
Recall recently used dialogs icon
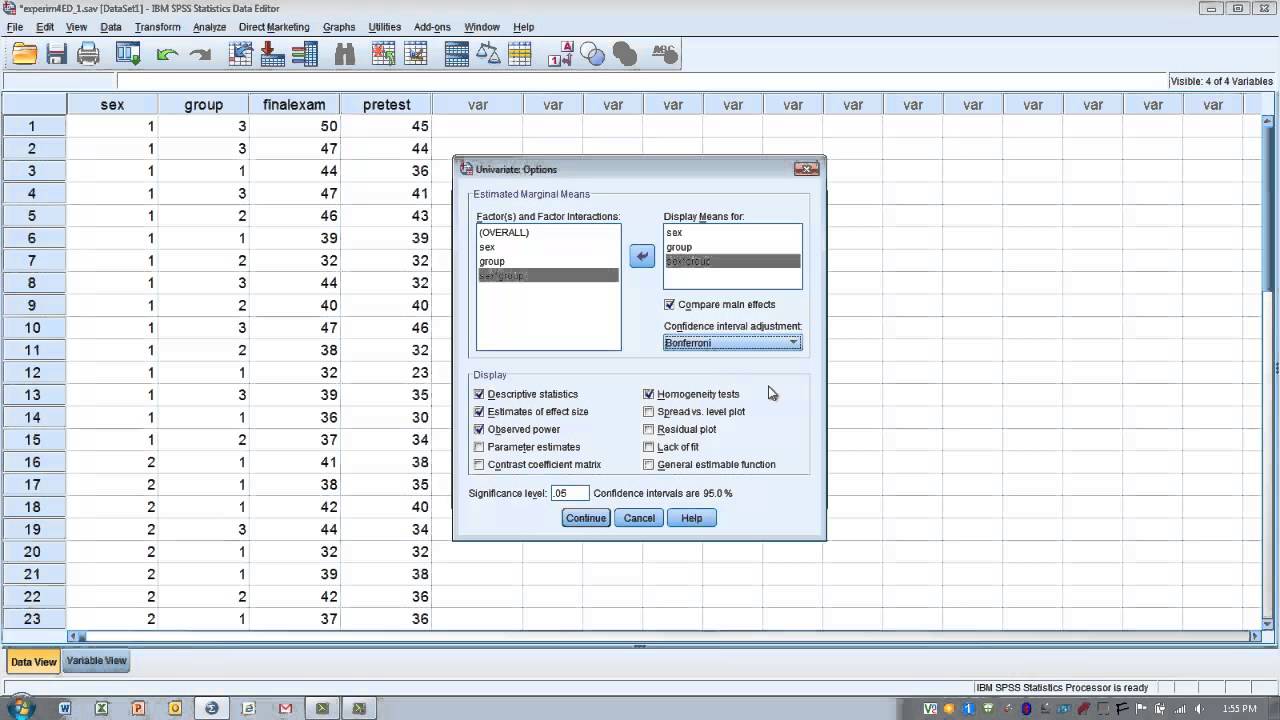128,55
